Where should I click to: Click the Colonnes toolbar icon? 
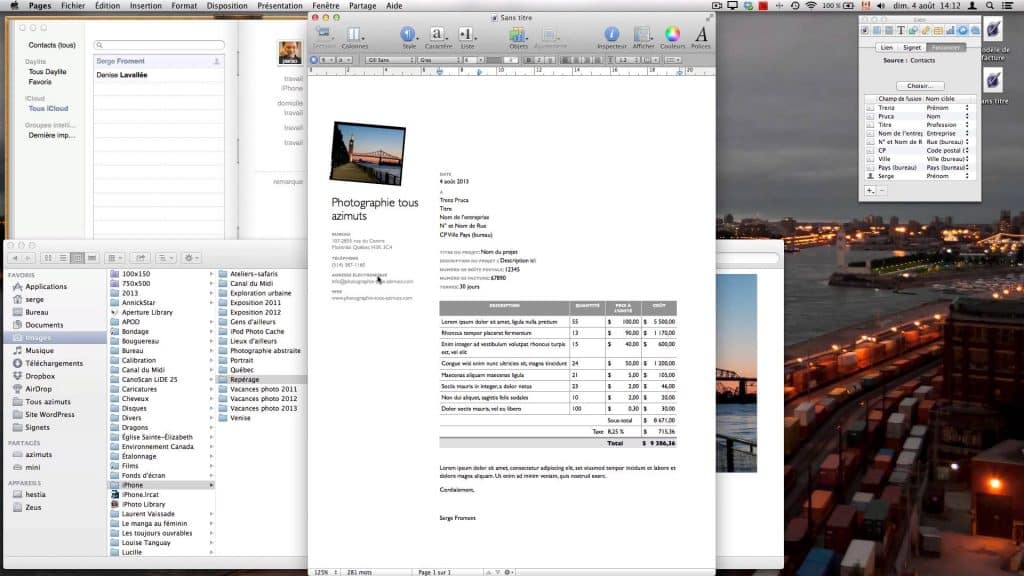tap(354, 35)
